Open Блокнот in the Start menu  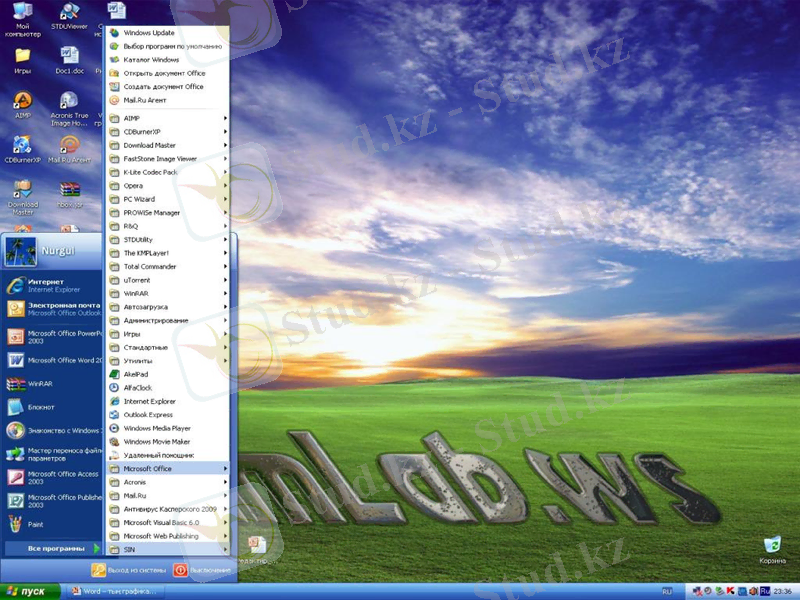point(40,408)
